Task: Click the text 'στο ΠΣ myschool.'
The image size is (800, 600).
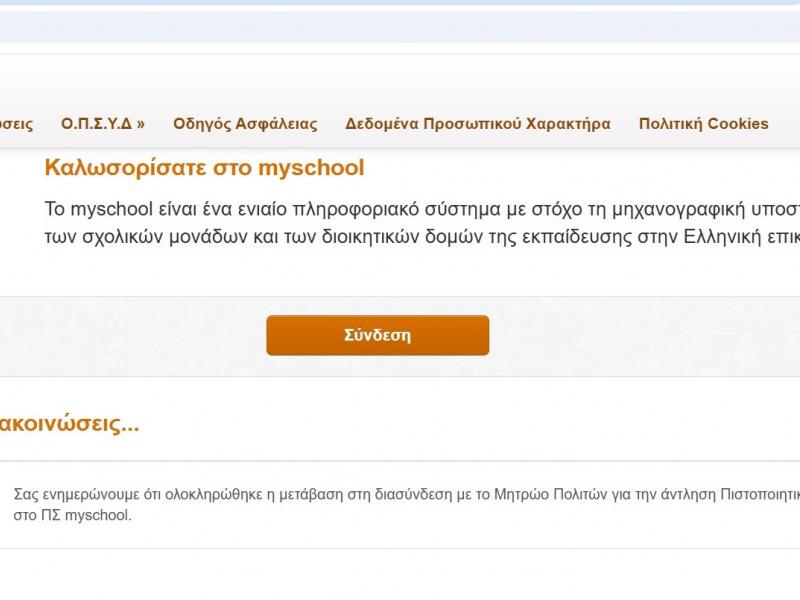Action: tap(72, 515)
